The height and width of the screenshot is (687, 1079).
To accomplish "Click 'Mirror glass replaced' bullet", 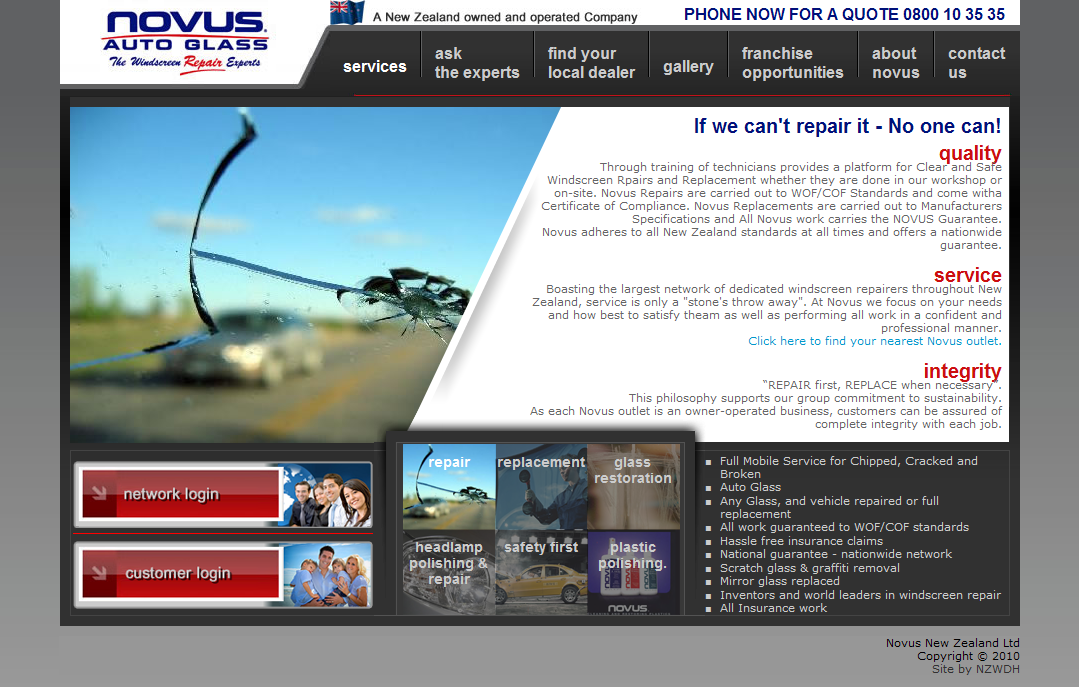I will click(780, 581).
